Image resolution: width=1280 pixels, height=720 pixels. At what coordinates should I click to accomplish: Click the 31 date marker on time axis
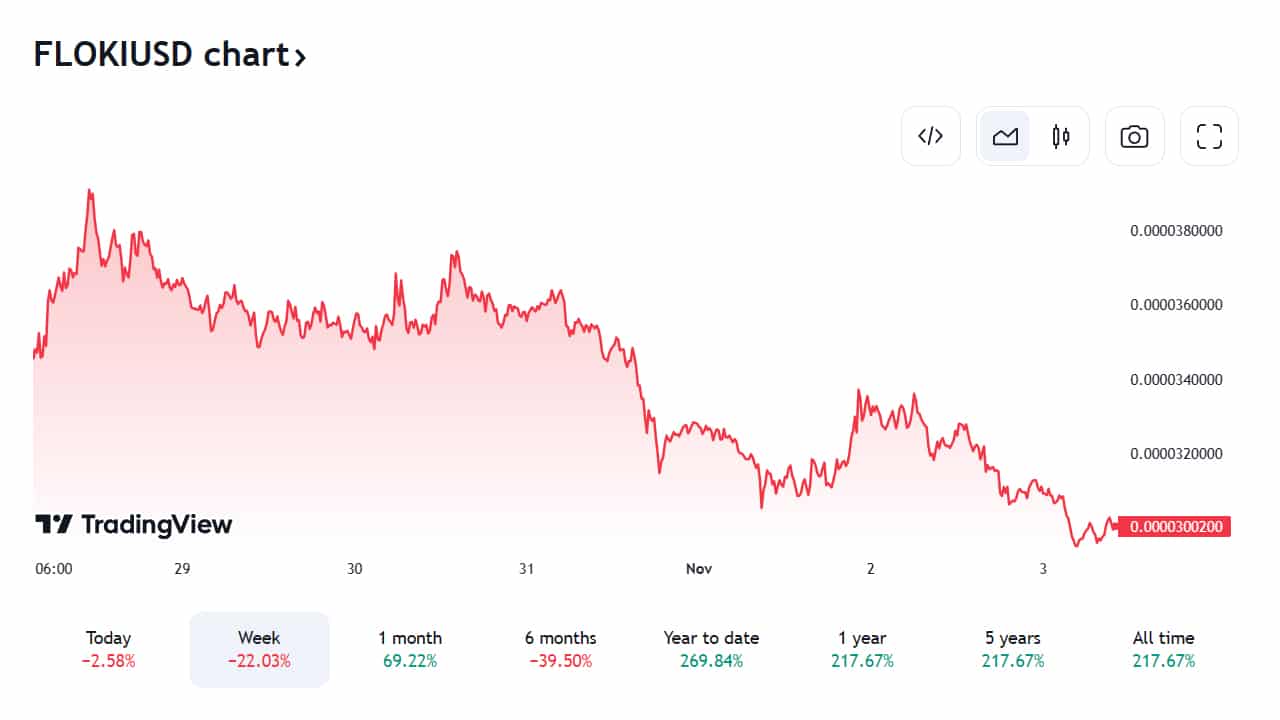(x=527, y=569)
